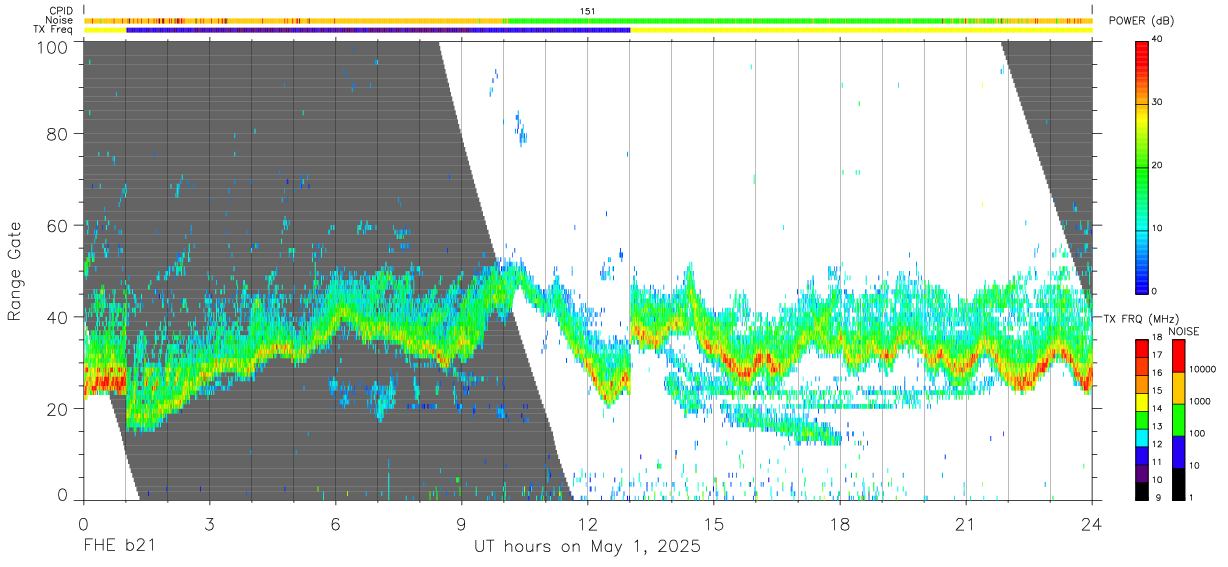Click the TX Freq bar label

tap(53, 30)
